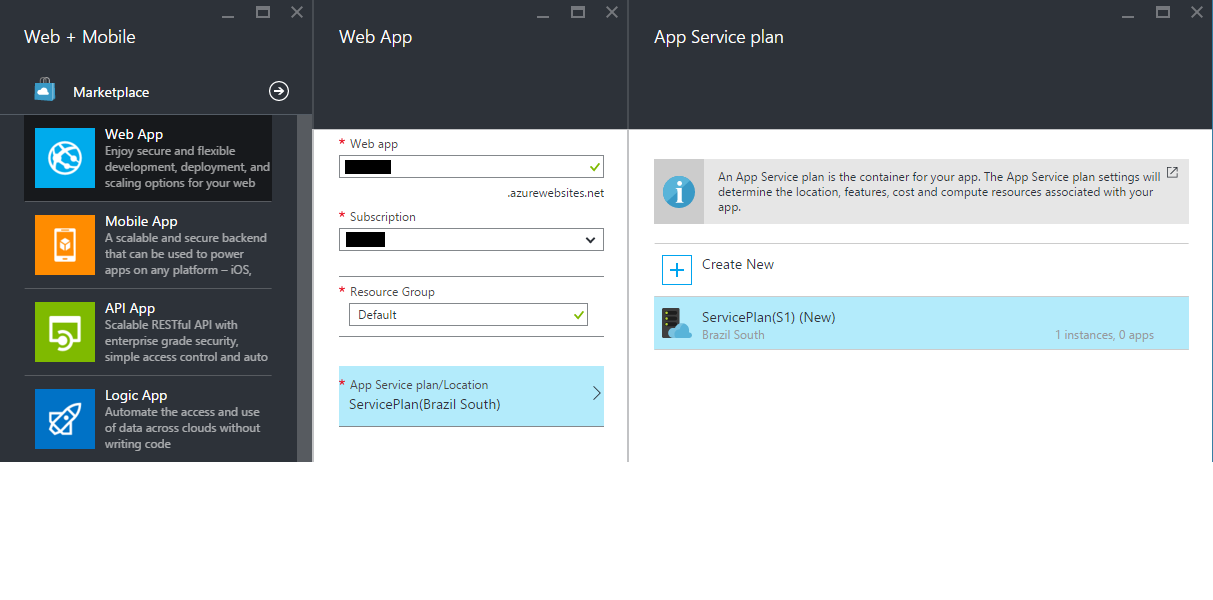Select the API App icon
The image size is (1213, 600).
[x=65, y=332]
